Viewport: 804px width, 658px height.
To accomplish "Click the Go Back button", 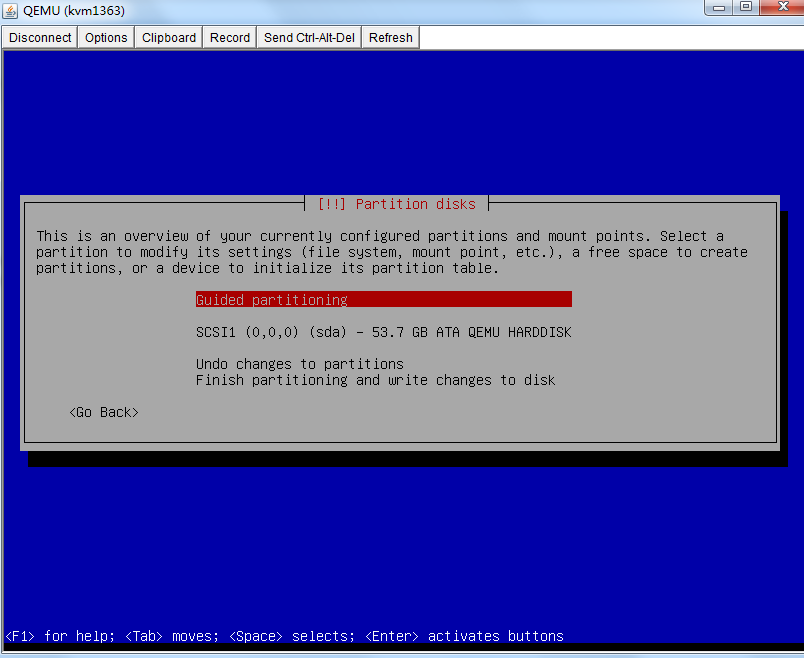I will [x=104, y=412].
